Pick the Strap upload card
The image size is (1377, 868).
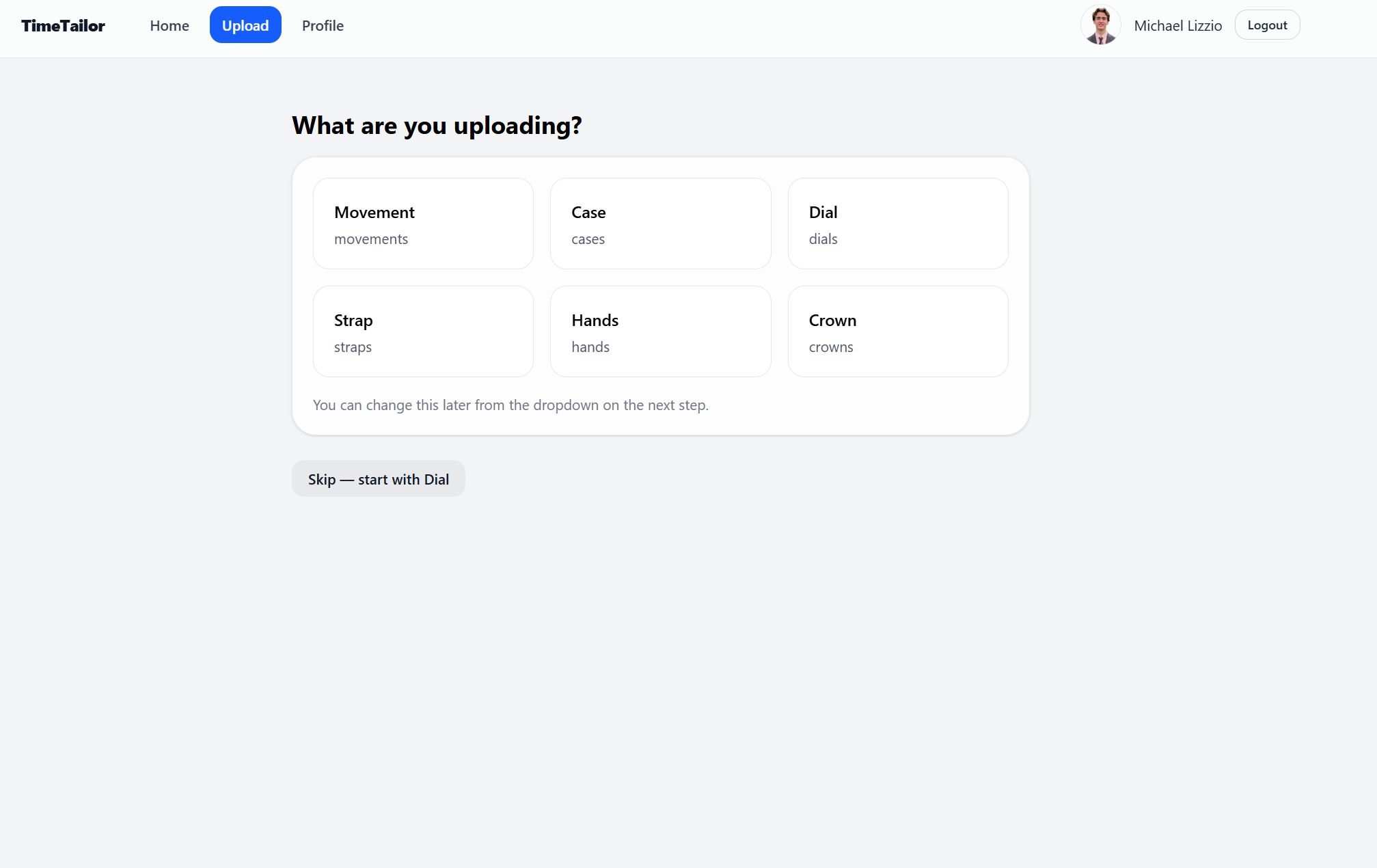[423, 331]
